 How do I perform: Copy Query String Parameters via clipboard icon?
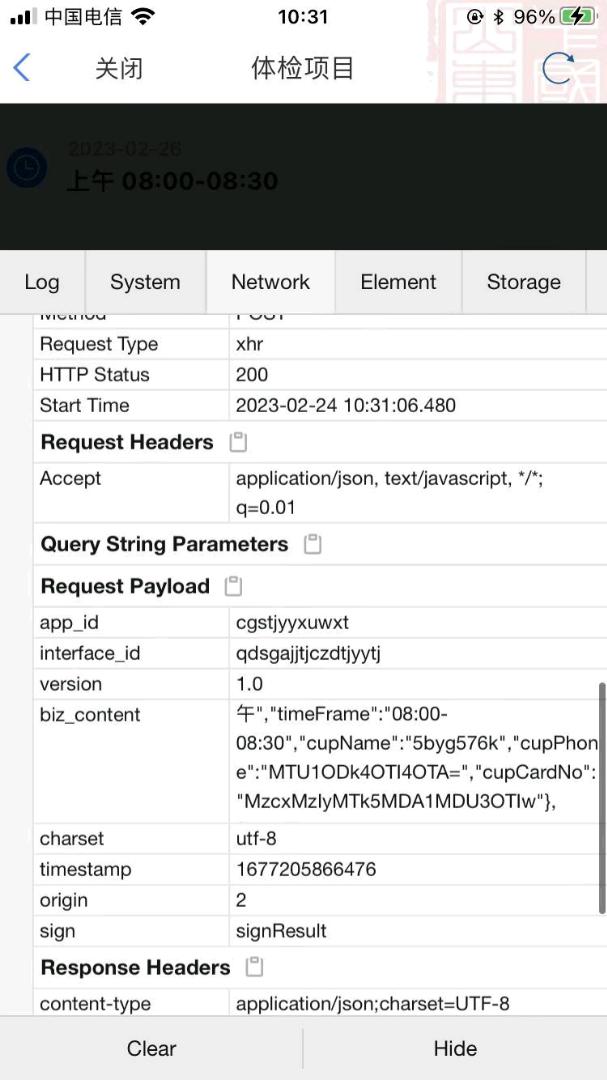(x=313, y=544)
